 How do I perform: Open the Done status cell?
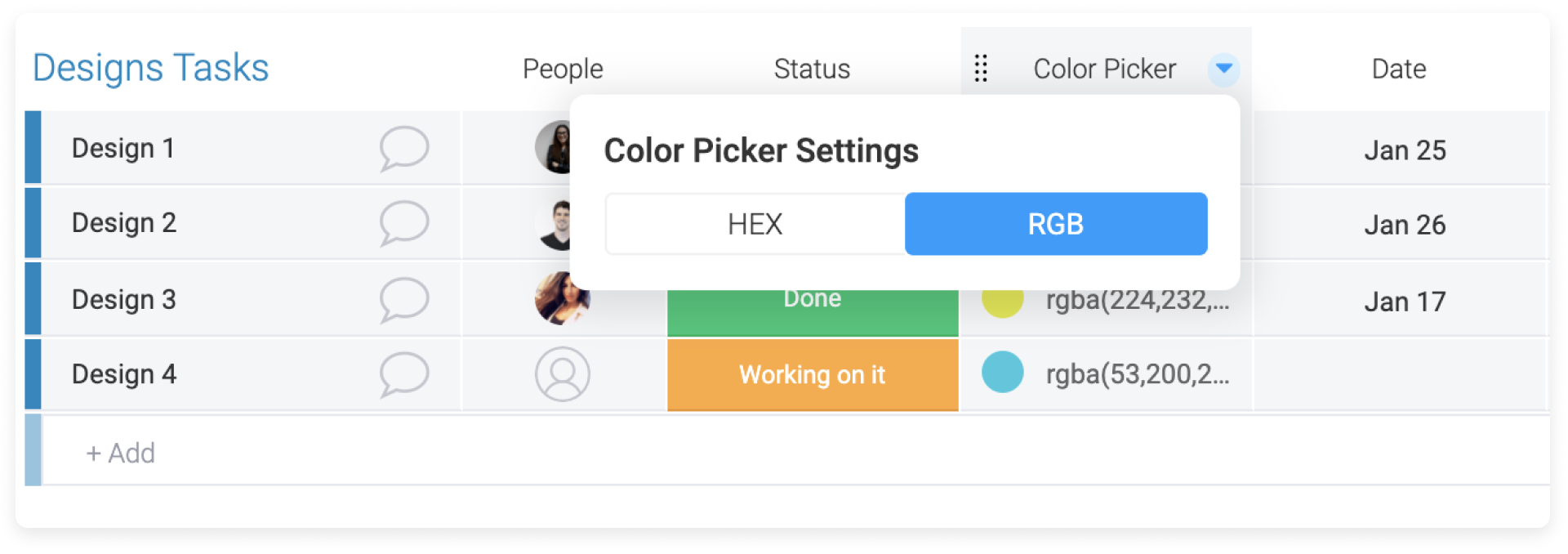pyautogui.click(x=813, y=312)
